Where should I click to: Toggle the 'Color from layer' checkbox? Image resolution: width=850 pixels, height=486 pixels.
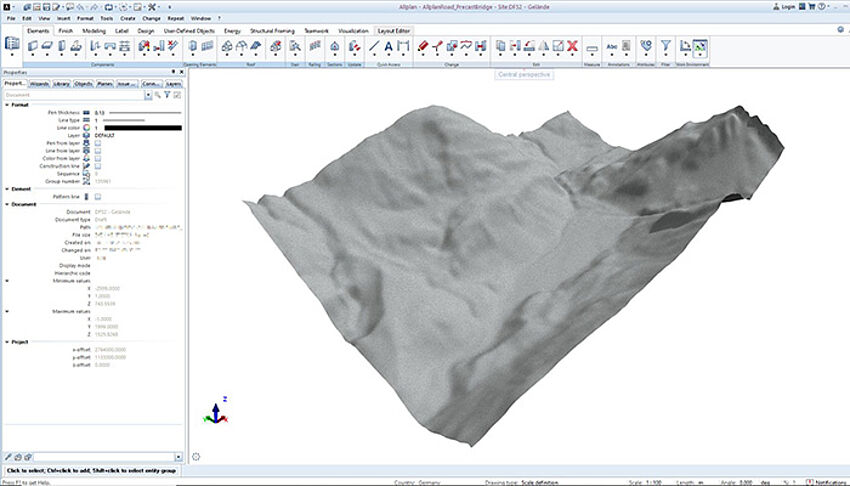[x=97, y=157]
